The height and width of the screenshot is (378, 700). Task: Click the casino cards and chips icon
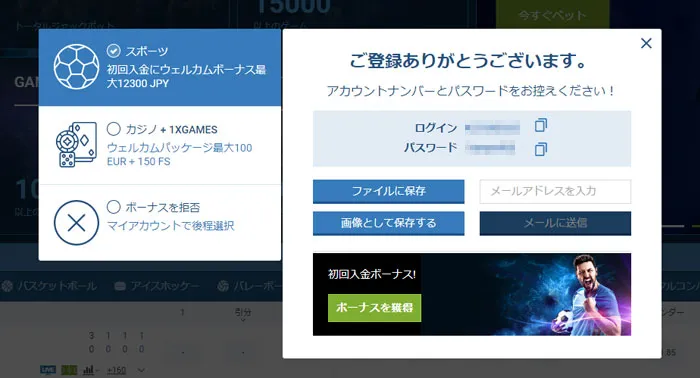click(x=76, y=145)
